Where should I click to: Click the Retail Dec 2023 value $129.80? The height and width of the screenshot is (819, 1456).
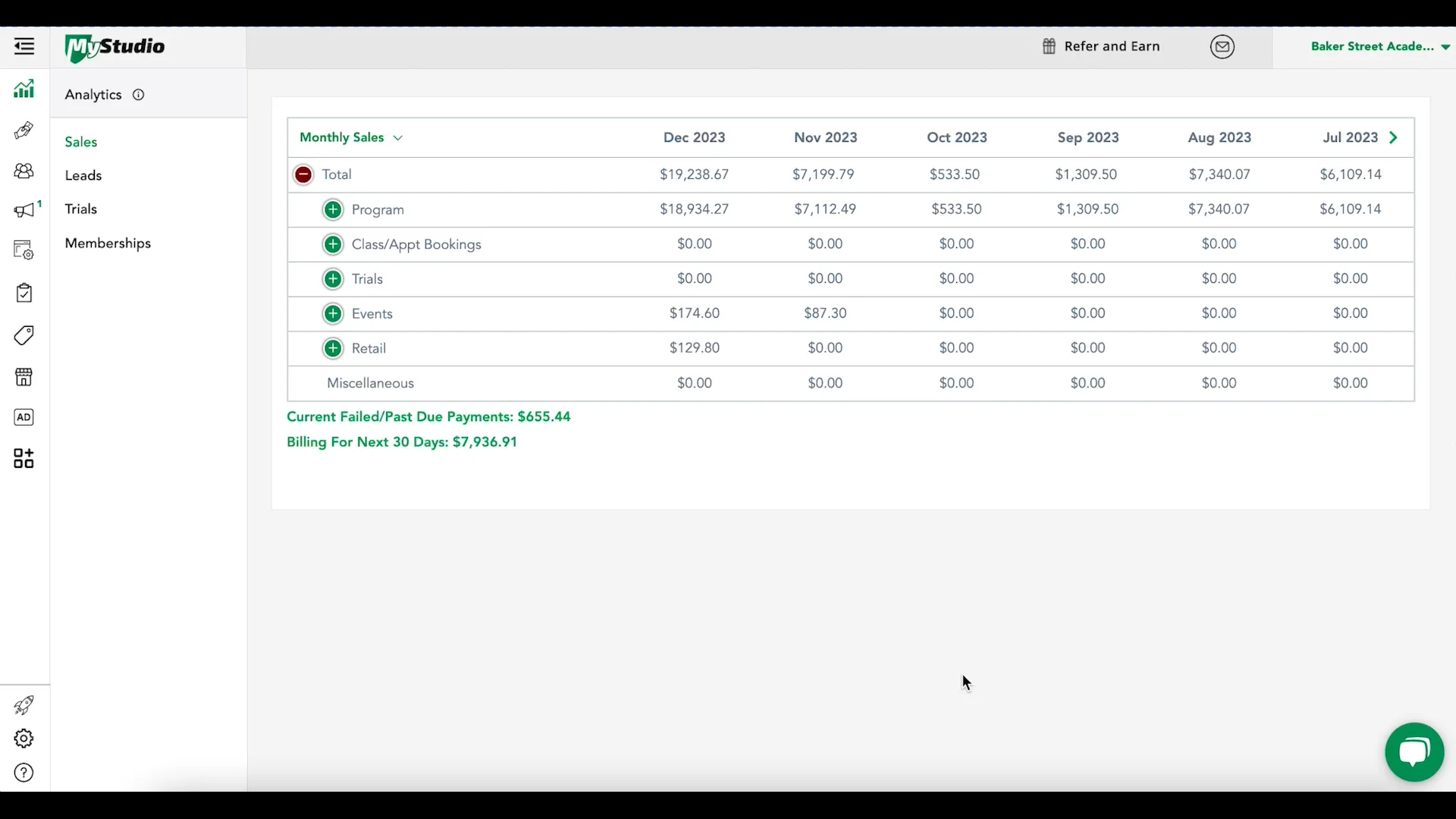(694, 348)
